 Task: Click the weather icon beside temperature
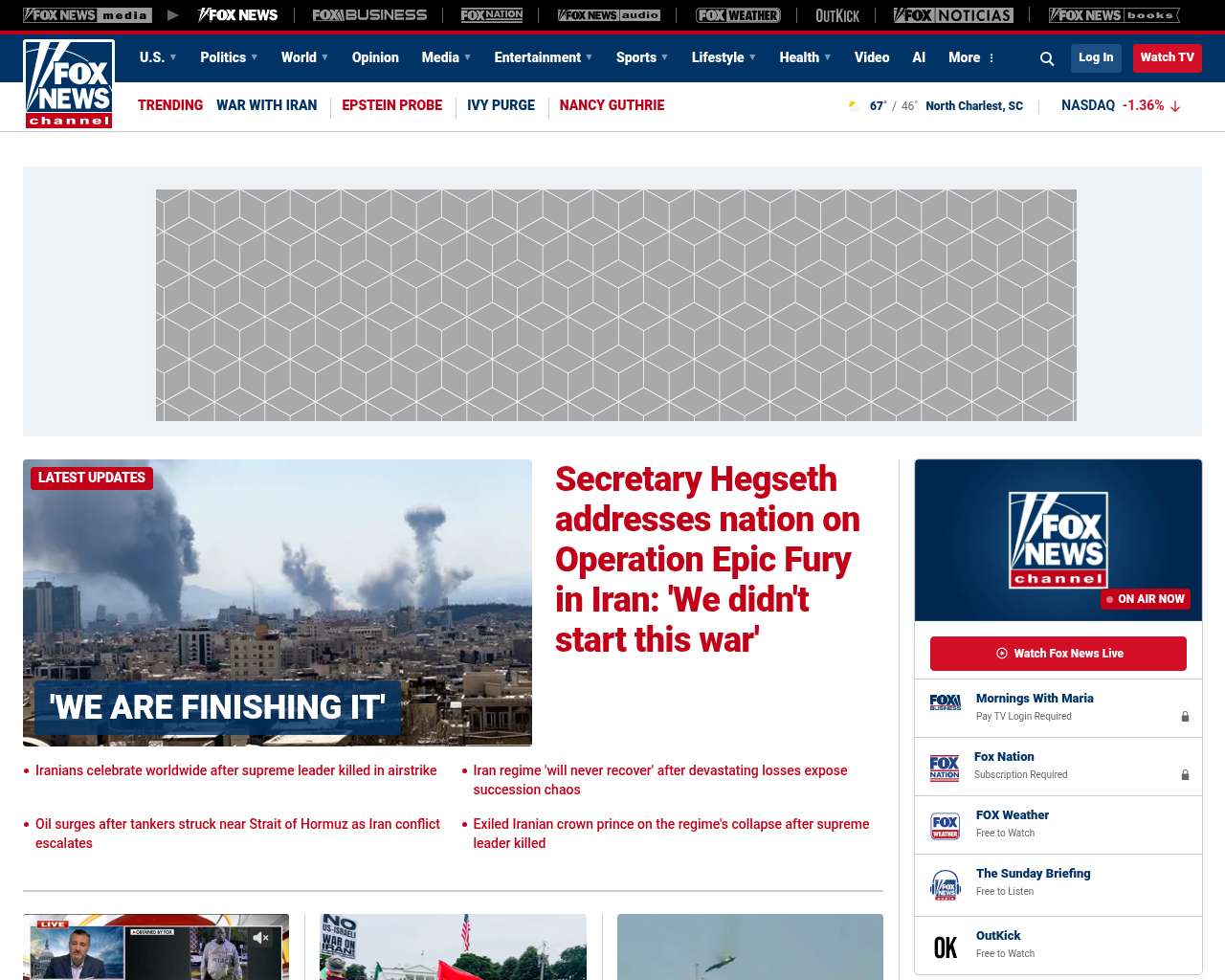[x=854, y=106]
